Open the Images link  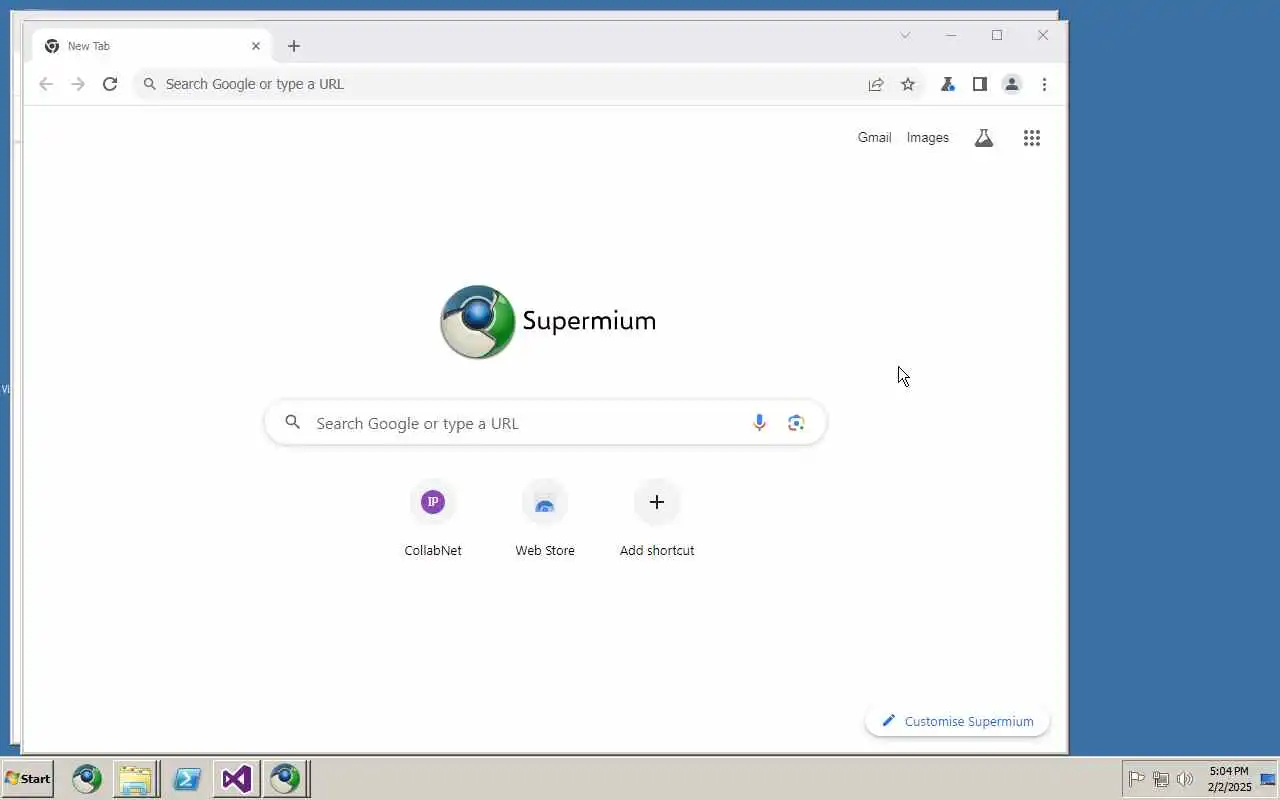(x=928, y=138)
